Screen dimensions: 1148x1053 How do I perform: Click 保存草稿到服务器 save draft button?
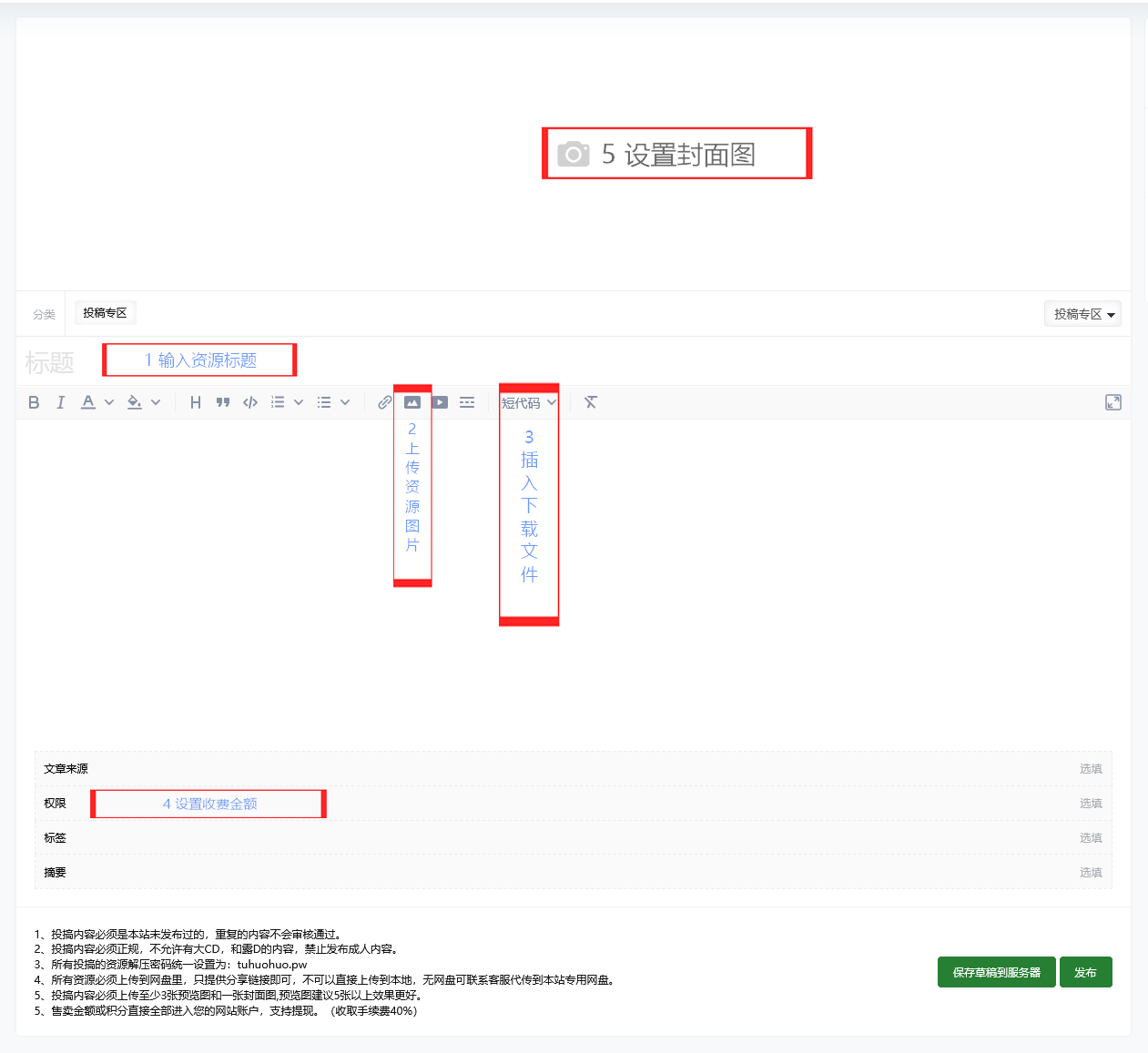pyautogui.click(x=996, y=972)
